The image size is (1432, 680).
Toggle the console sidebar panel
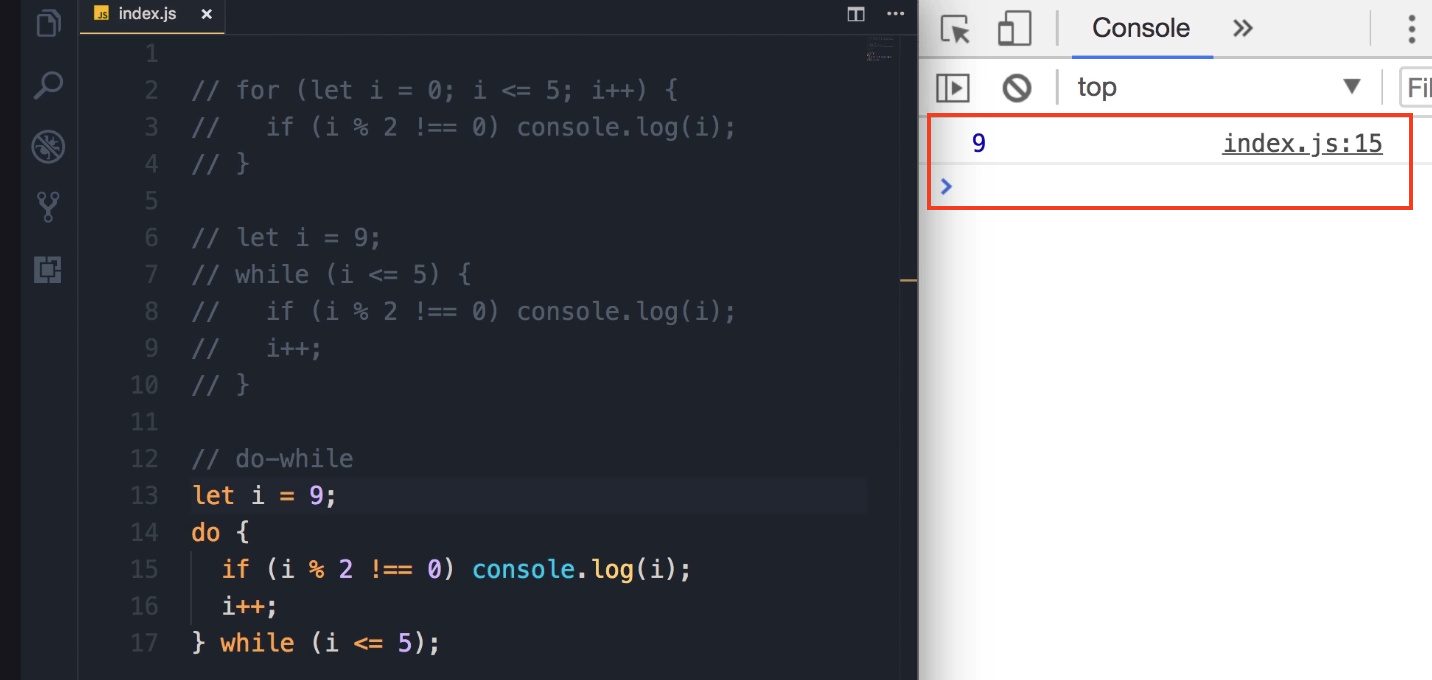953,88
